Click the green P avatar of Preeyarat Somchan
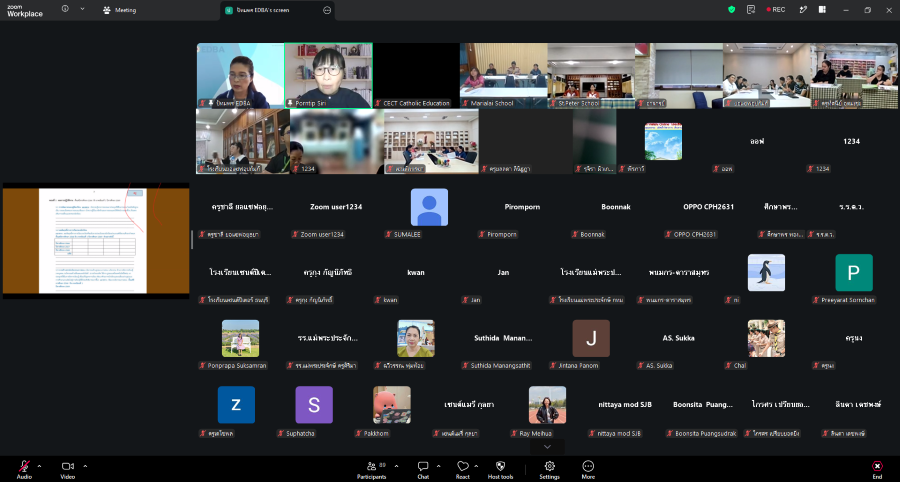900x482 pixels. tap(854, 273)
